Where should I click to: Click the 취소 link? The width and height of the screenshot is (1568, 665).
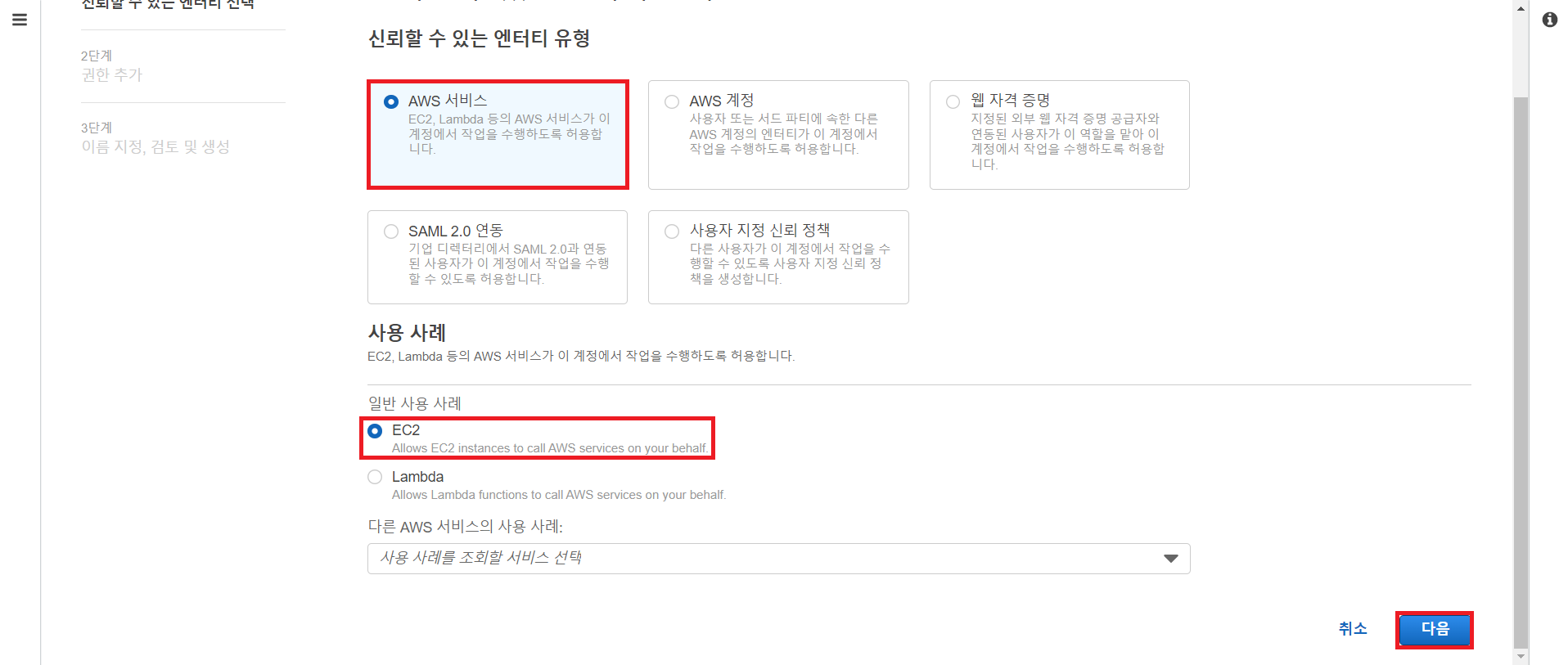1353,628
